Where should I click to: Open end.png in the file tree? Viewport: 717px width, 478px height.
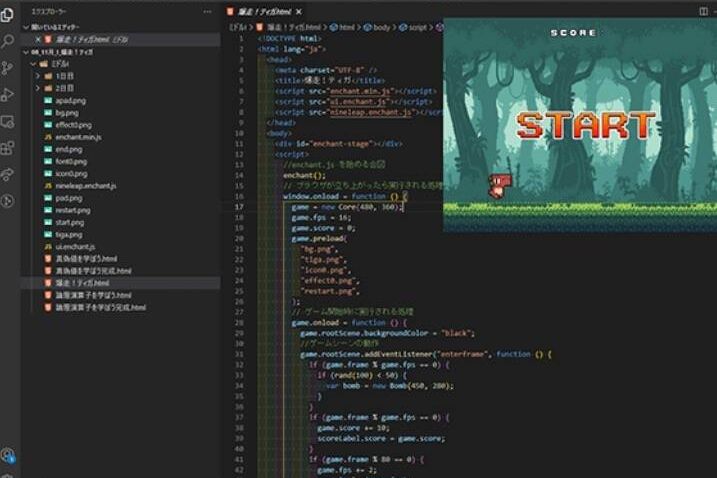point(69,149)
